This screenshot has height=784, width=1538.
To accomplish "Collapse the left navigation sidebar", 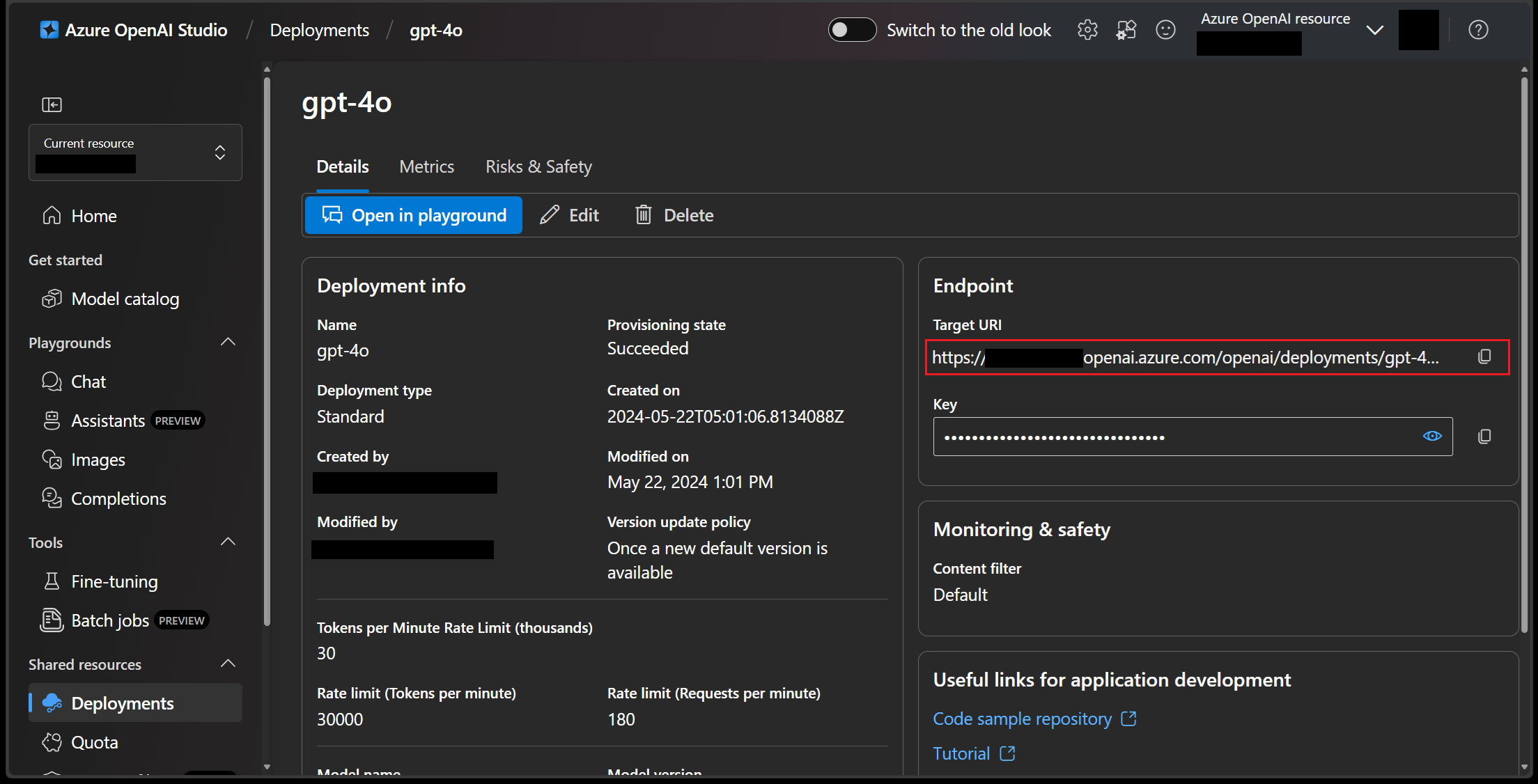I will pos(52,104).
